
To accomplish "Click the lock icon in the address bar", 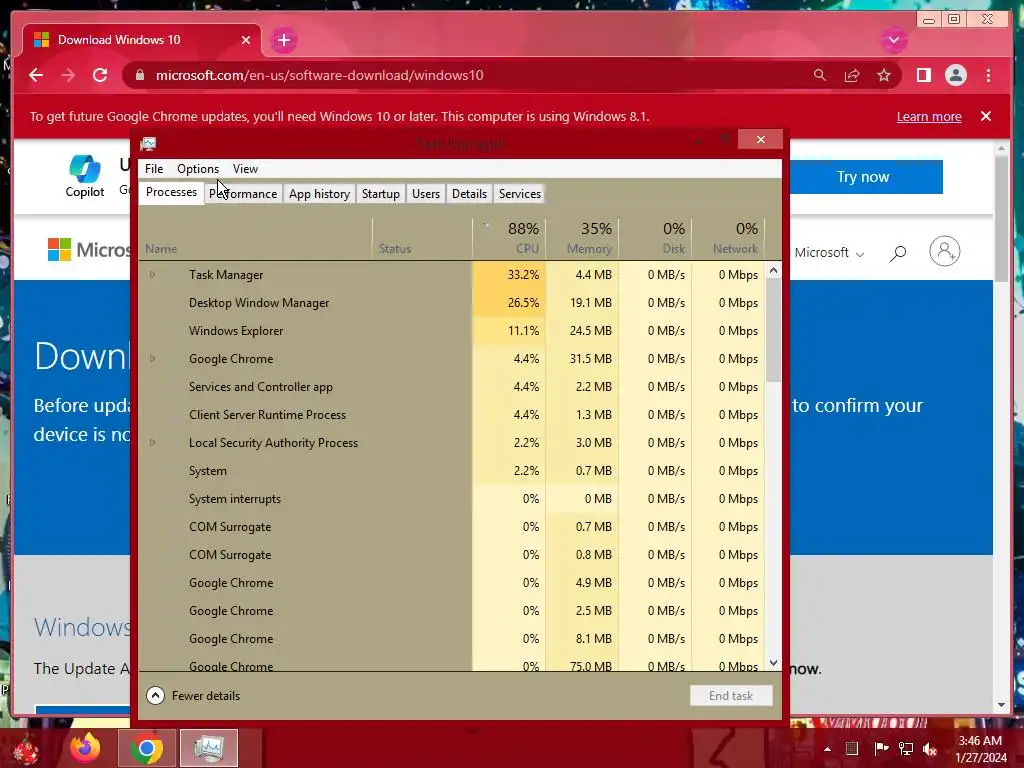I will click(139, 75).
